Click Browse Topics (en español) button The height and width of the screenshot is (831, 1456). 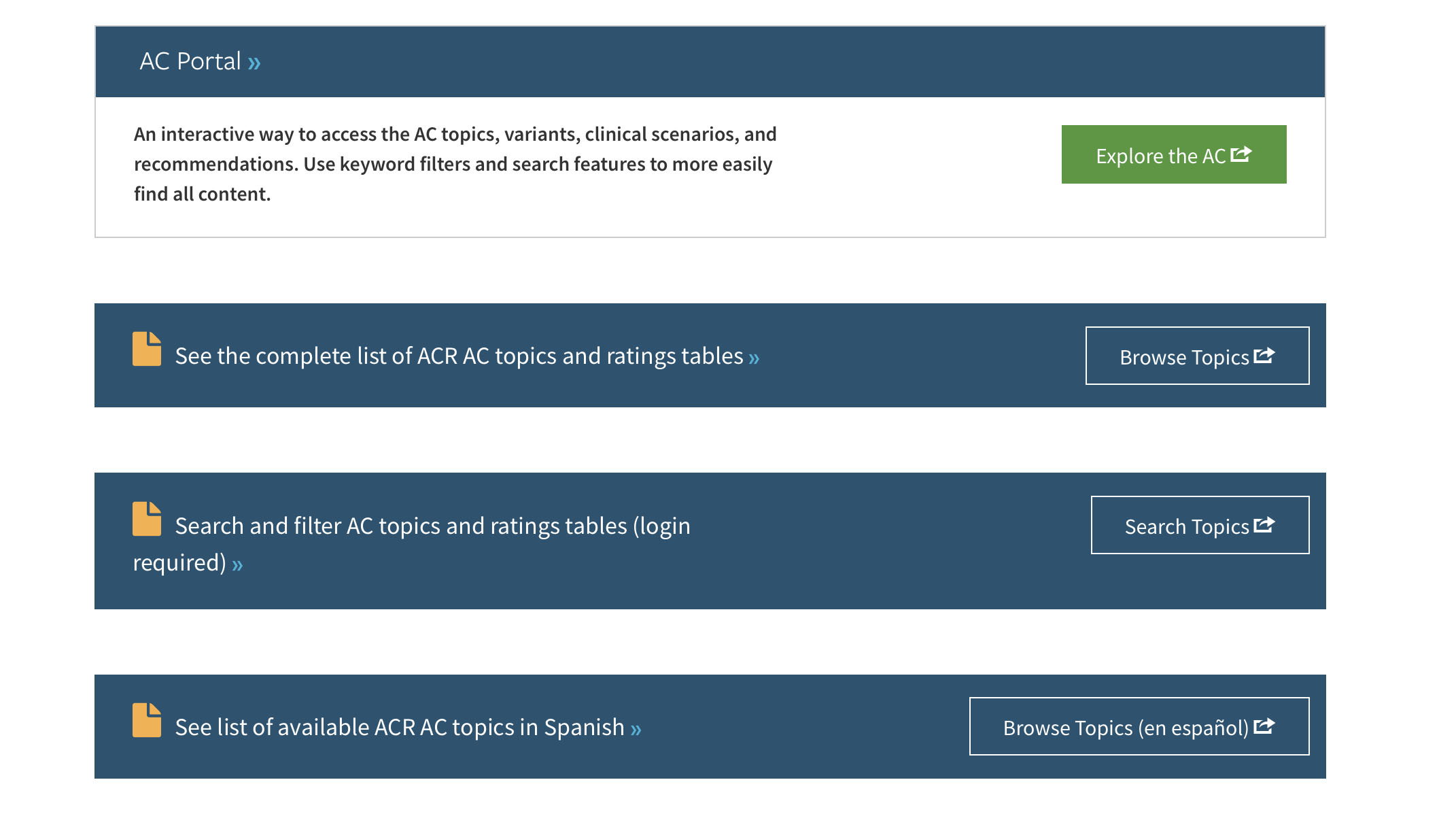(1139, 726)
